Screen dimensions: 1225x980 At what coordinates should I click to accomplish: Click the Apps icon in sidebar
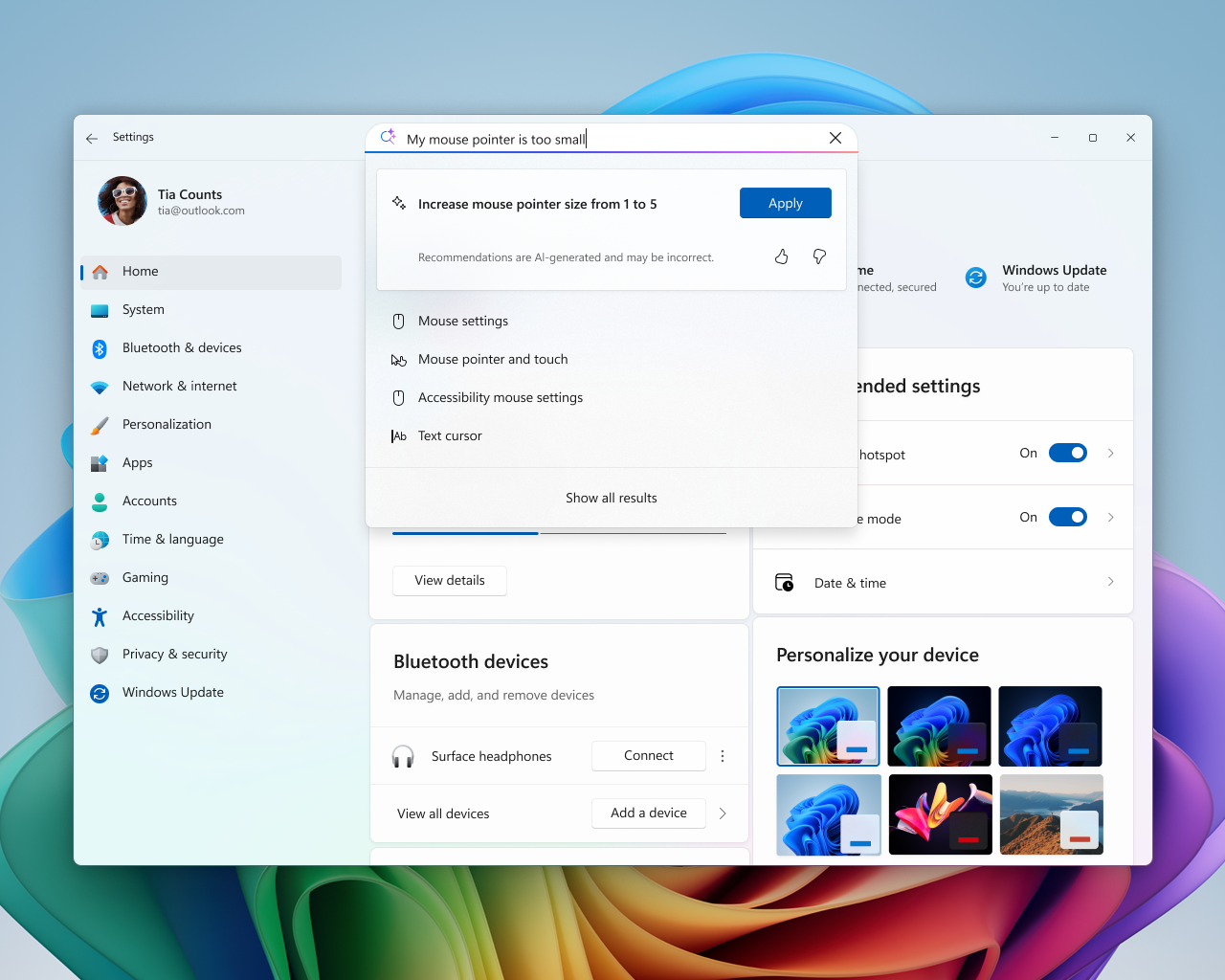pyautogui.click(x=100, y=463)
